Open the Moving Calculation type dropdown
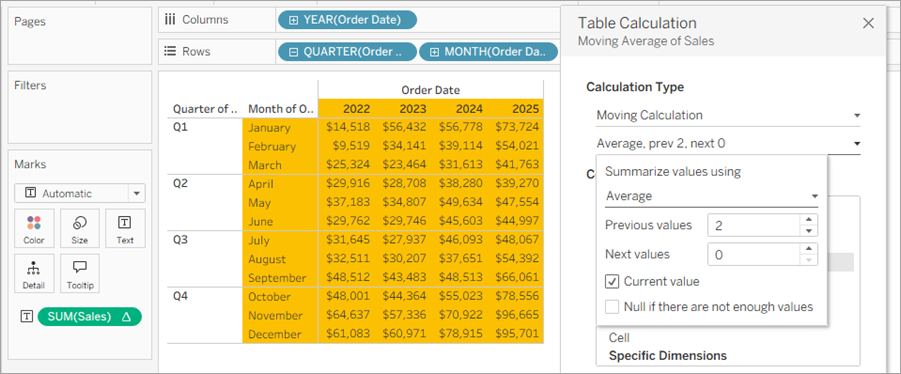Image resolution: width=901 pixels, height=374 pixels. [x=728, y=115]
